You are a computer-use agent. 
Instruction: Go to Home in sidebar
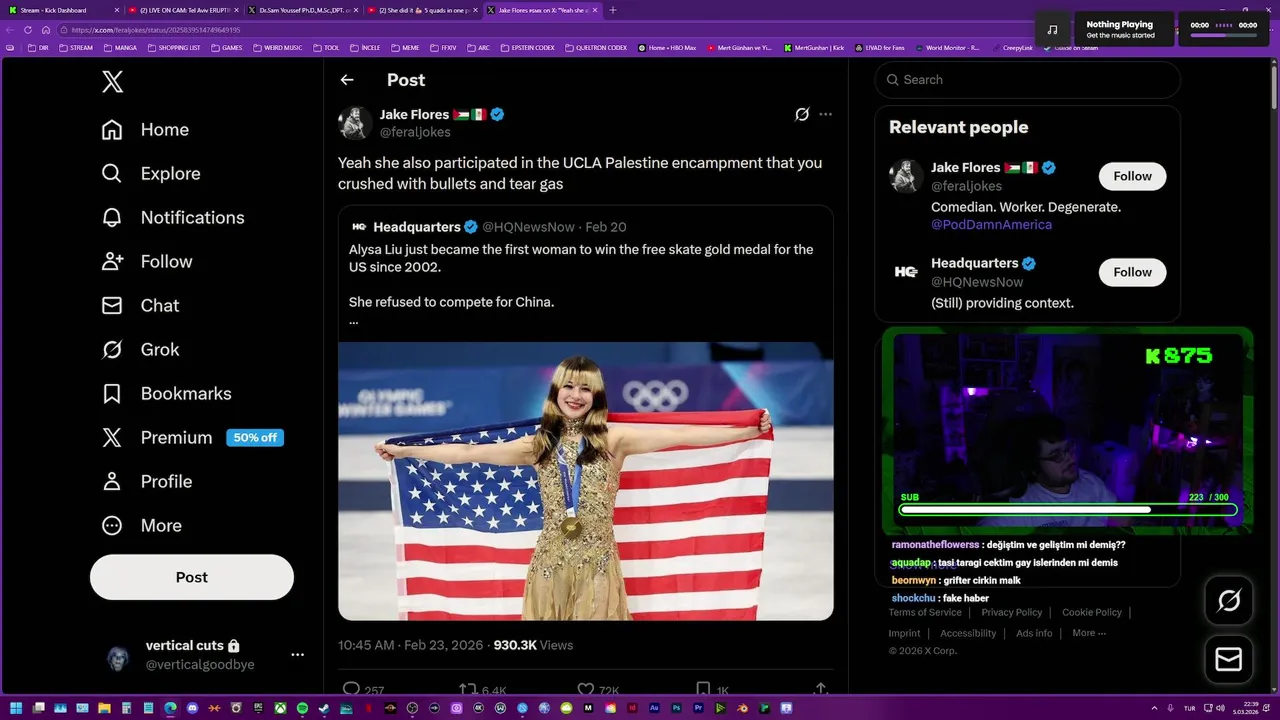tap(145, 130)
